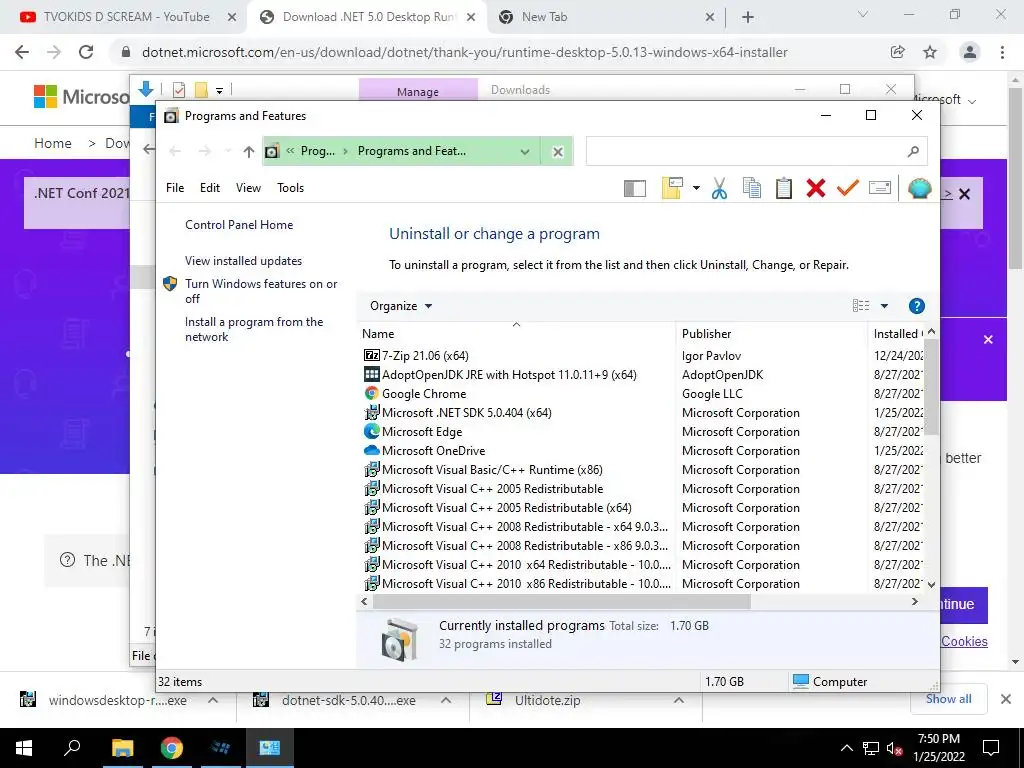Click the Chrome URL address bar
Image resolution: width=1024 pixels, height=768 pixels.
[464, 52]
